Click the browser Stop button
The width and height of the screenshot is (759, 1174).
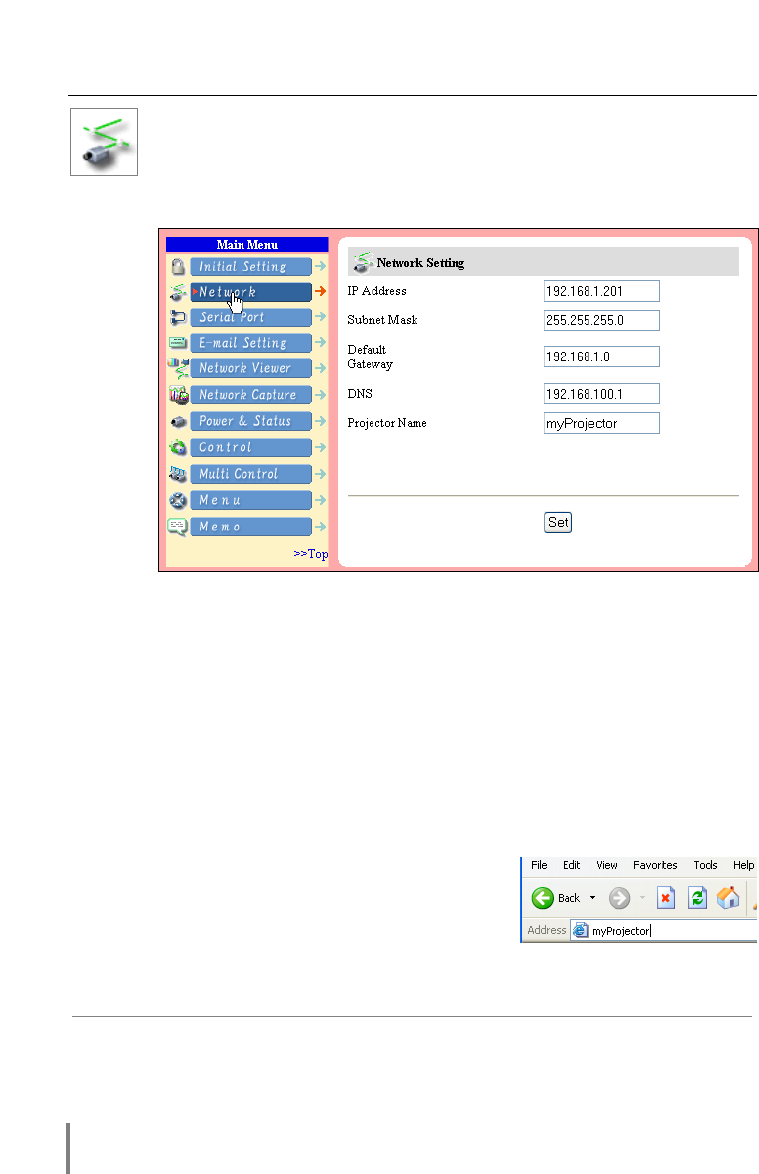(665, 898)
